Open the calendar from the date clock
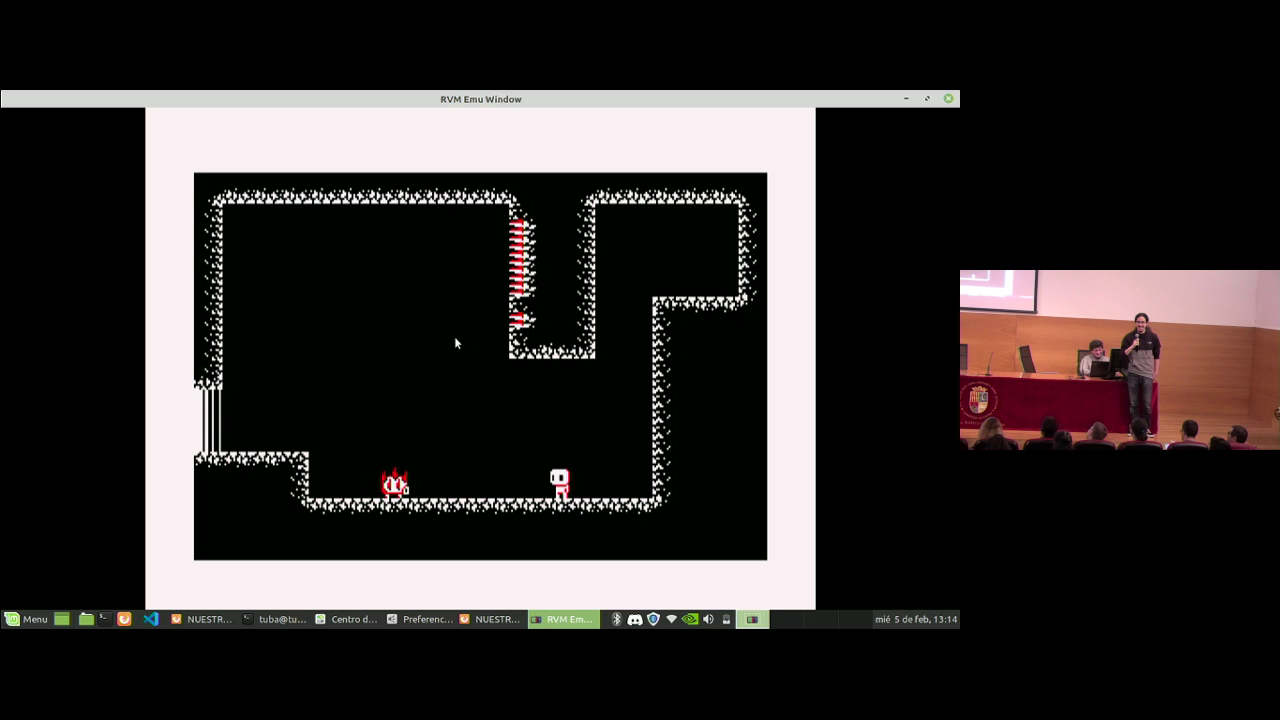The width and height of the screenshot is (1280, 720). (915, 619)
